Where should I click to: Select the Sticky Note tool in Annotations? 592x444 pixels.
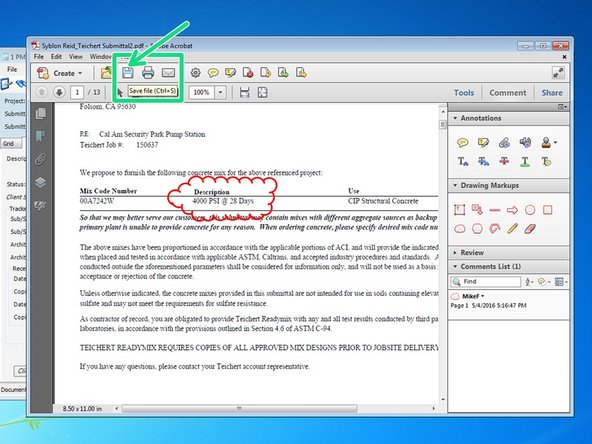[x=463, y=142]
